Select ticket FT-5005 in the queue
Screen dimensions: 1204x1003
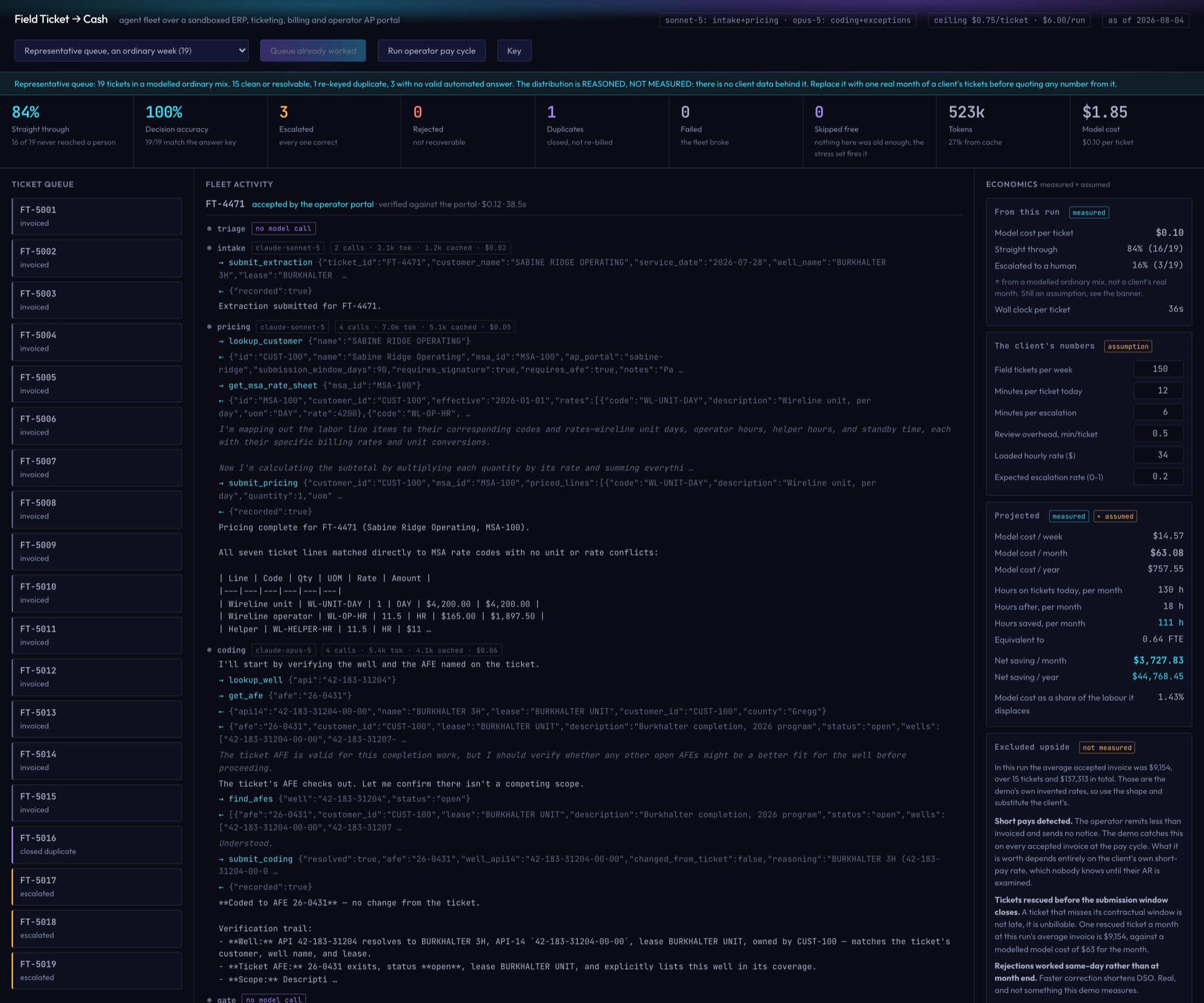point(96,383)
